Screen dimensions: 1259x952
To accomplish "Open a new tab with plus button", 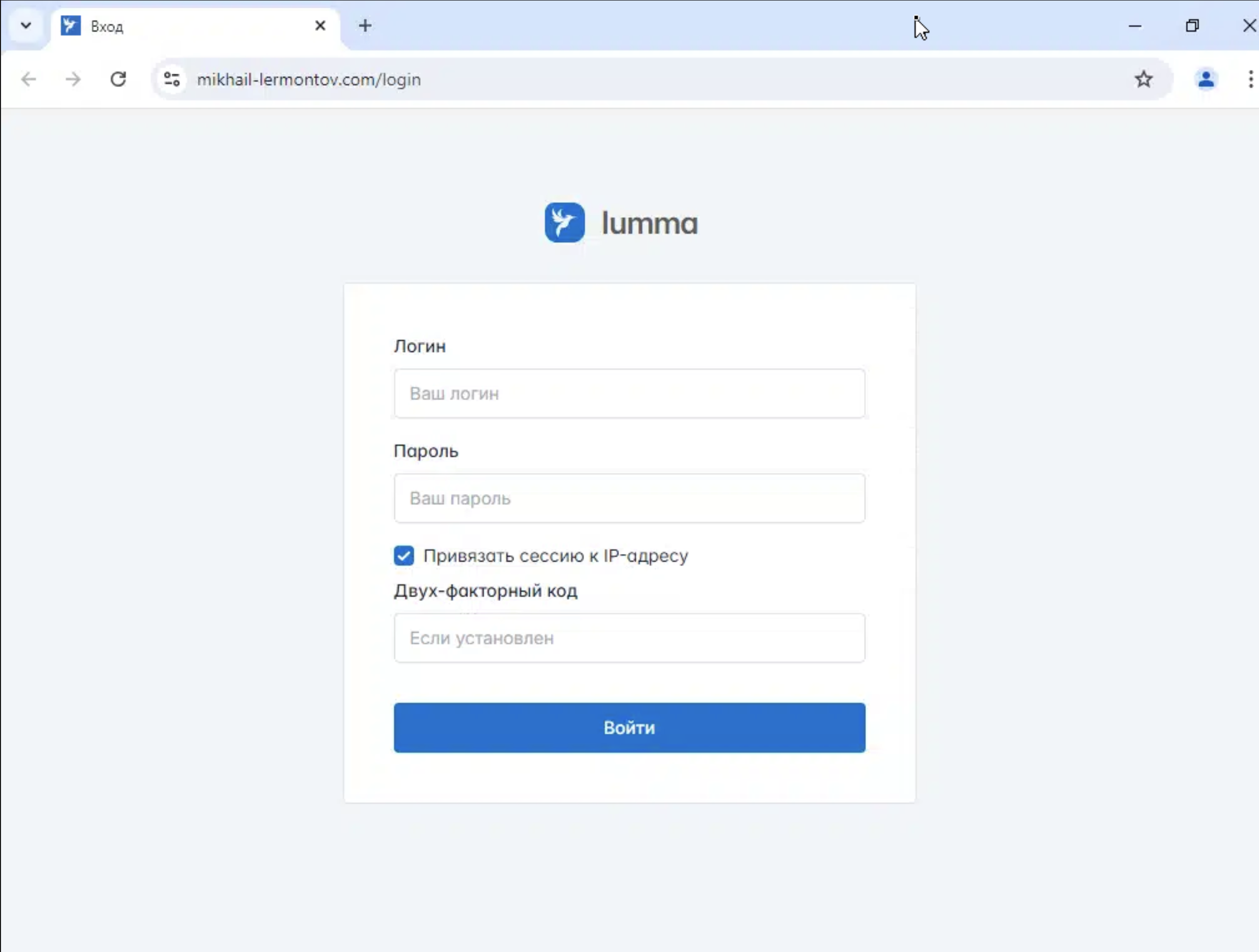I will point(365,26).
